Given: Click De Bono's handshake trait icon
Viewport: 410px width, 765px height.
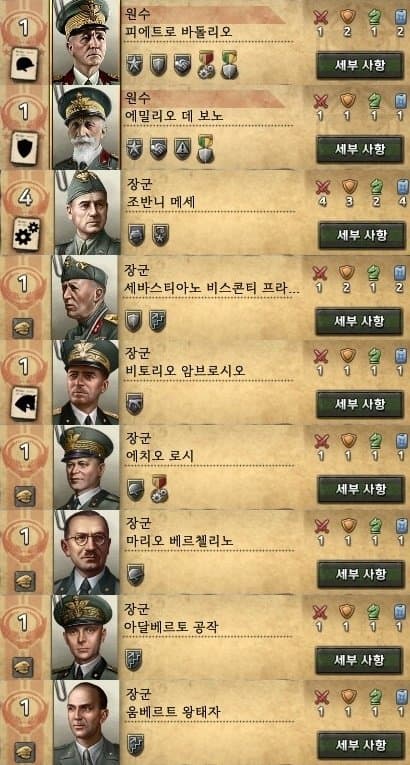Looking at the screenshot, I should (158, 148).
